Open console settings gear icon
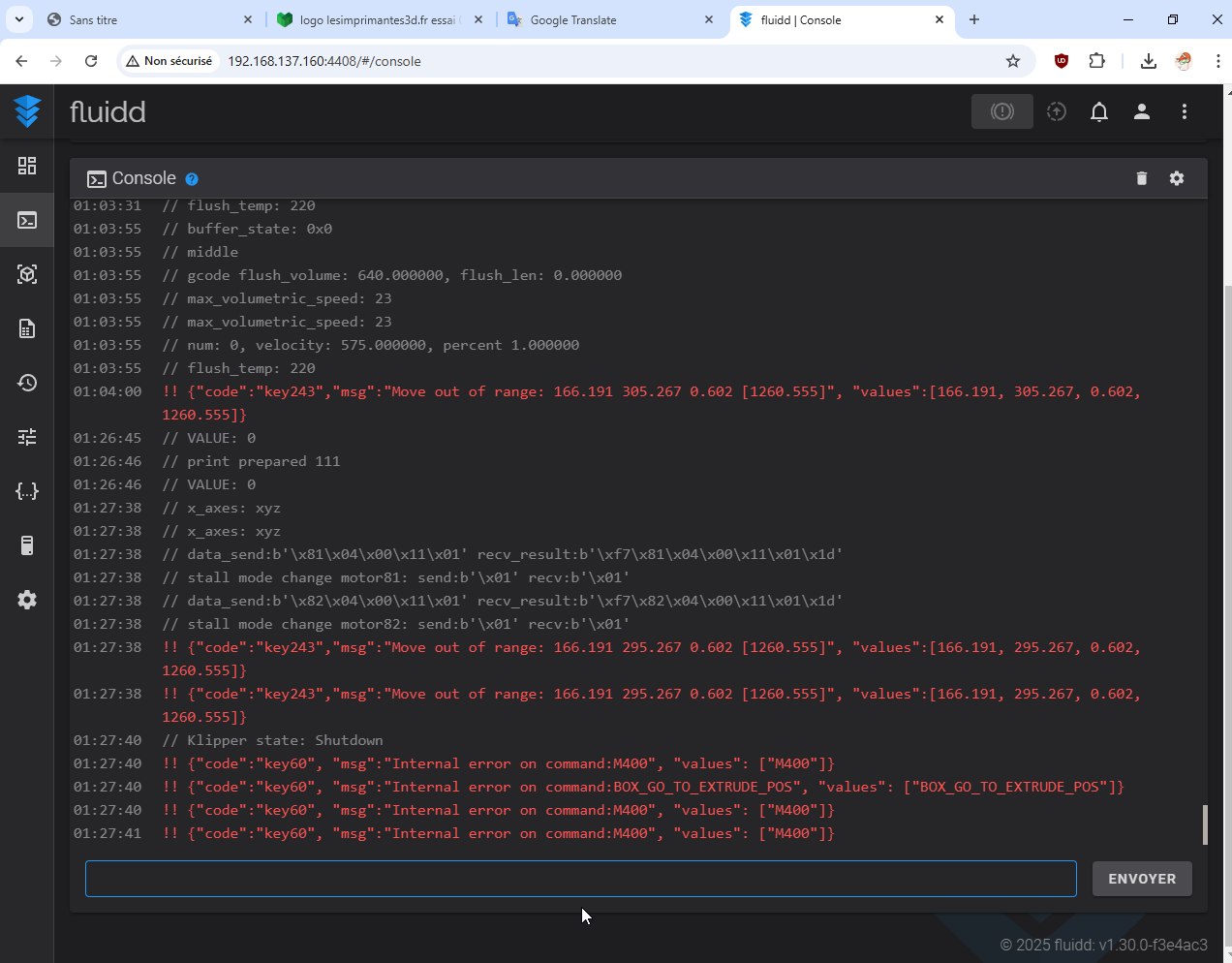This screenshot has width=1232, height=963. coord(1177,178)
